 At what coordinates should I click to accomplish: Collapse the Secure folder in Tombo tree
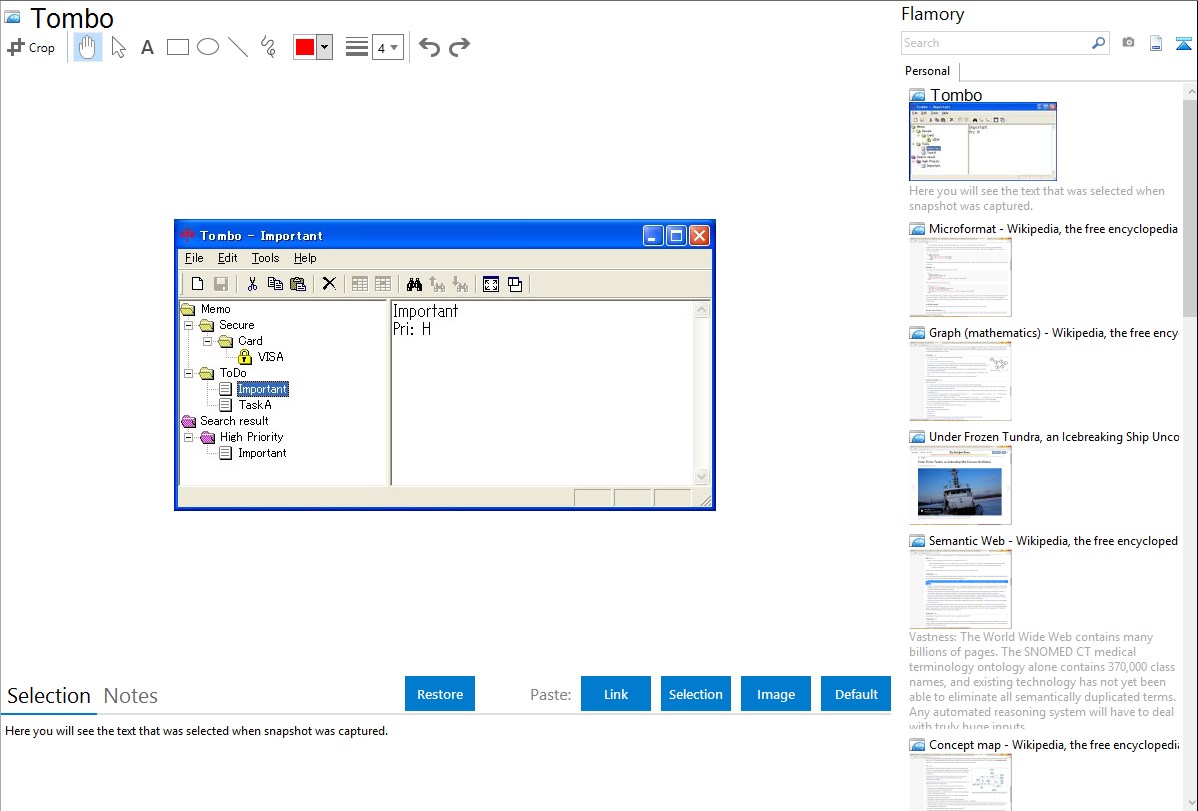189,326
